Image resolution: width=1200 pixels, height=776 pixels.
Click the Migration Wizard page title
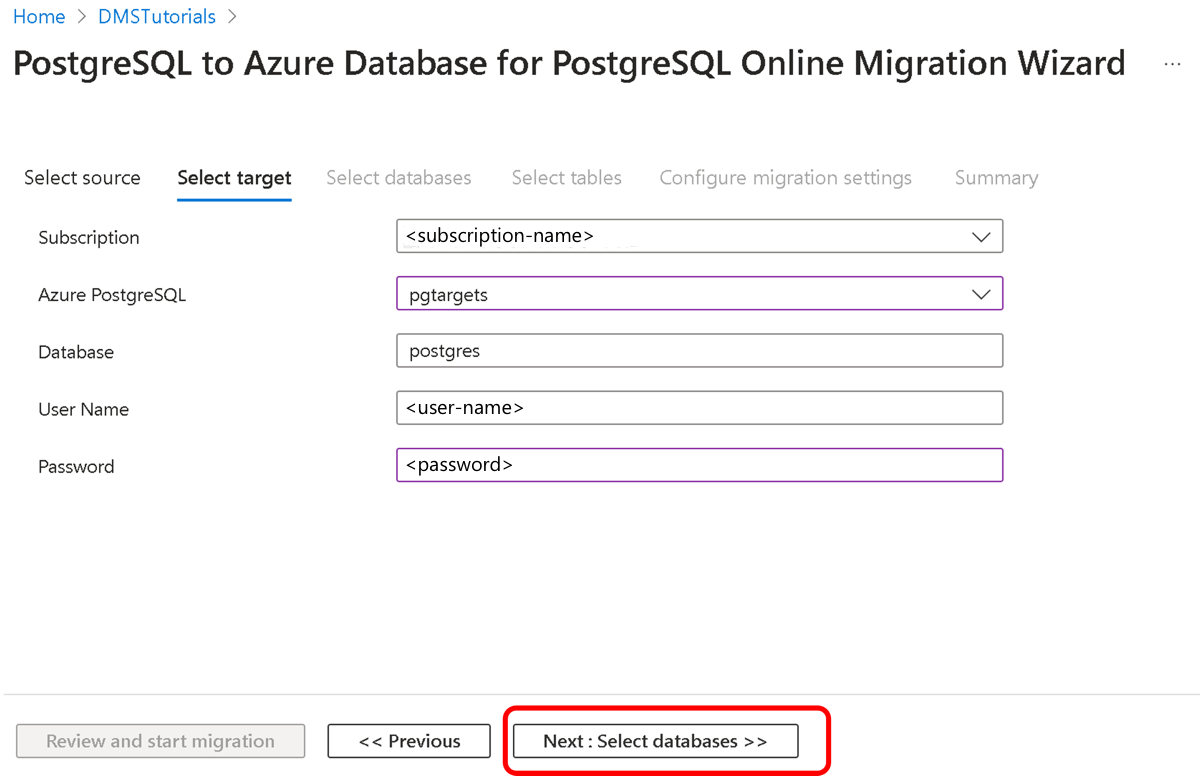coord(568,64)
